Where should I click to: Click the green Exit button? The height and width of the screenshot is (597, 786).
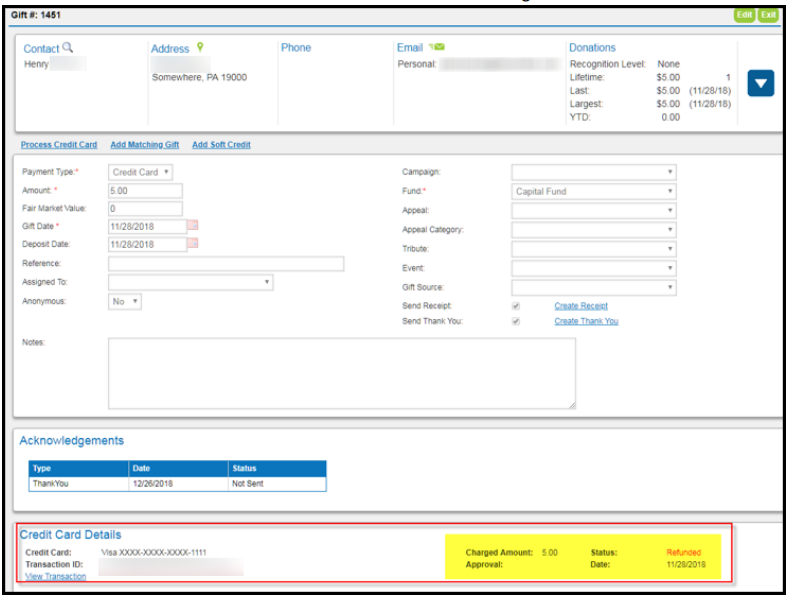tap(768, 15)
